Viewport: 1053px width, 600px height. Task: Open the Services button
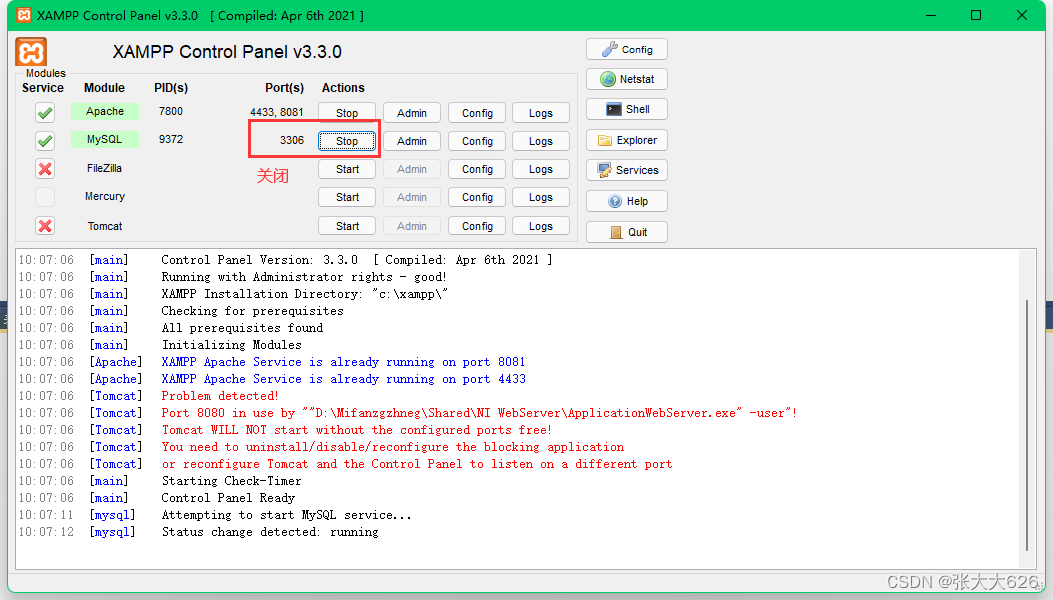click(627, 170)
